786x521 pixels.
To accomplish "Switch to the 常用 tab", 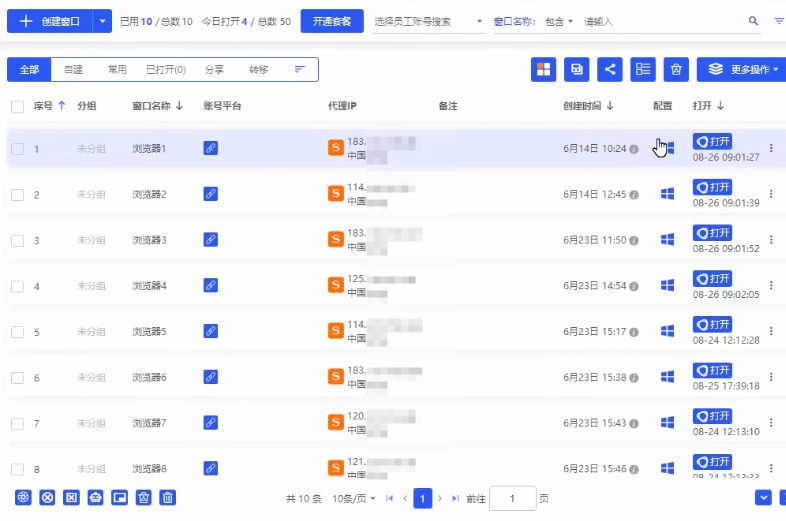I will tap(117, 69).
